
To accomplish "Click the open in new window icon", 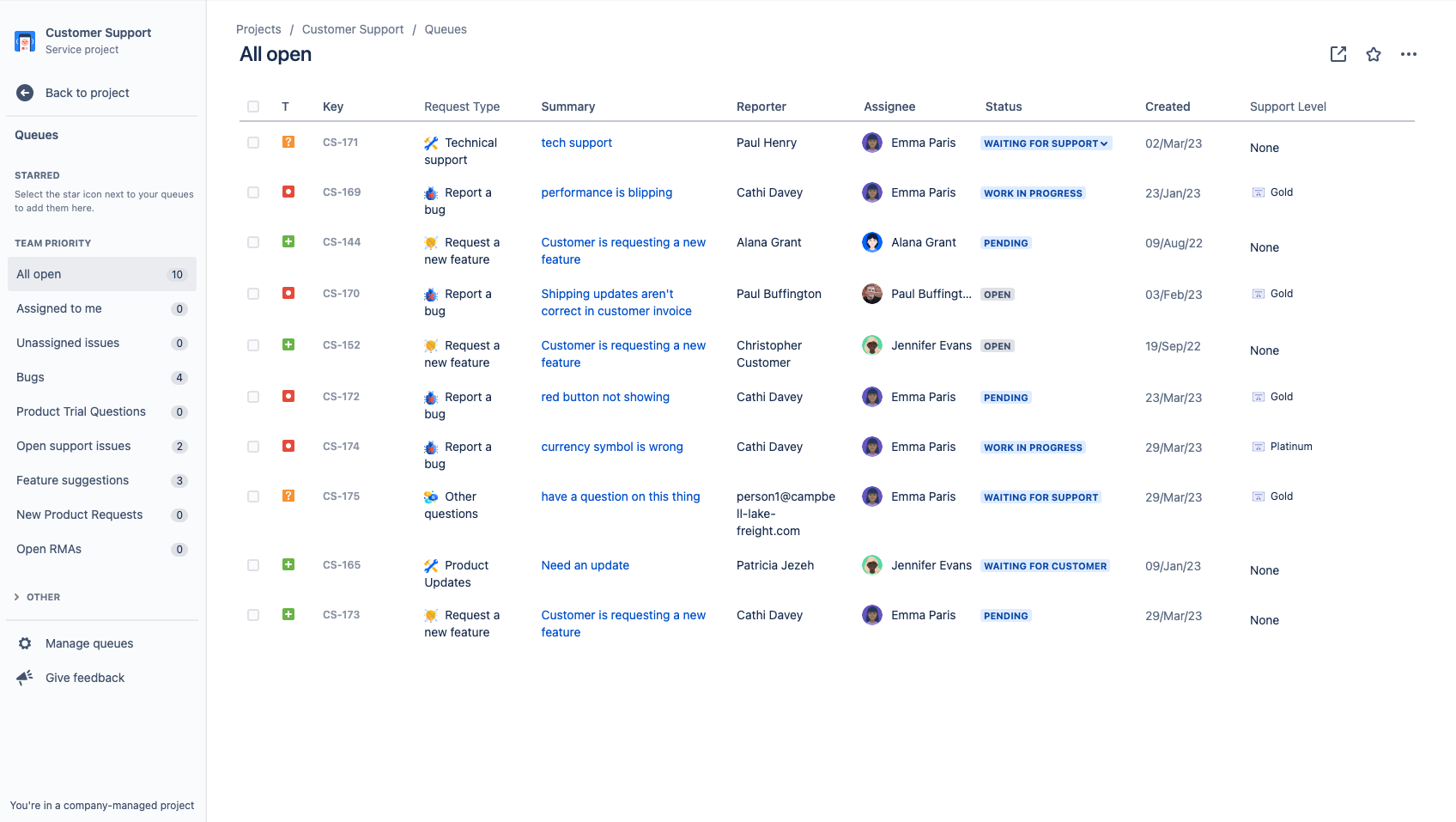I will pos(1338,54).
